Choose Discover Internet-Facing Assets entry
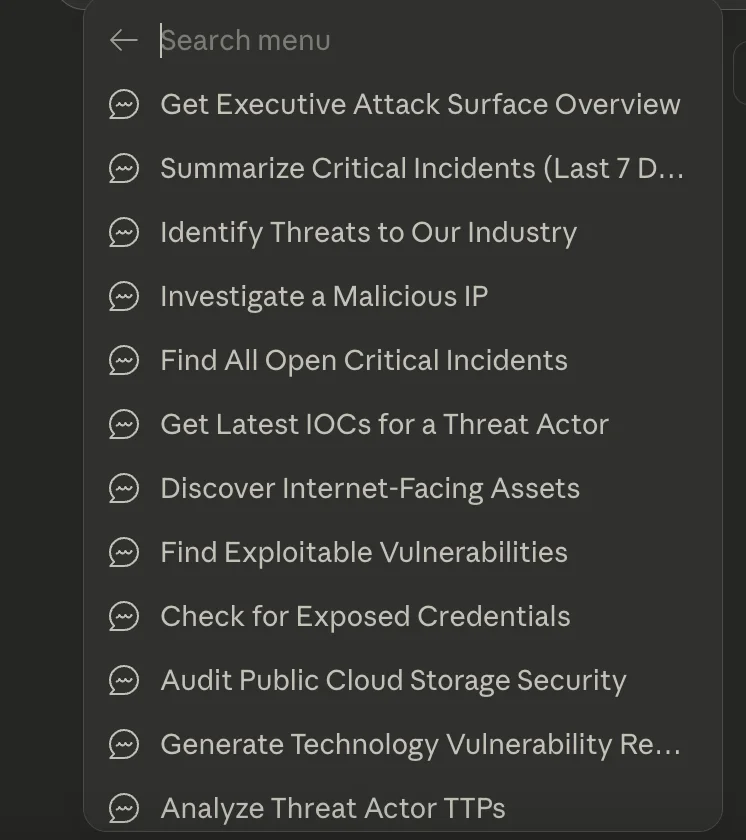Image resolution: width=746 pixels, height=840 pixels. point(370,488)
